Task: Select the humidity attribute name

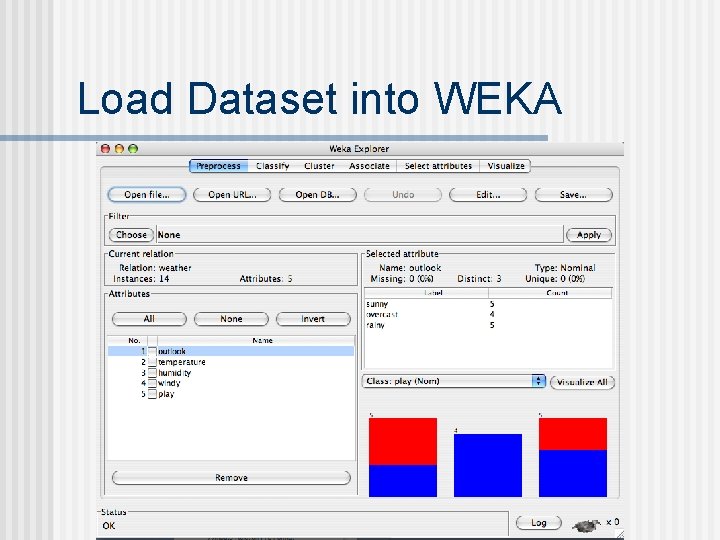Action: pos(174,373)
